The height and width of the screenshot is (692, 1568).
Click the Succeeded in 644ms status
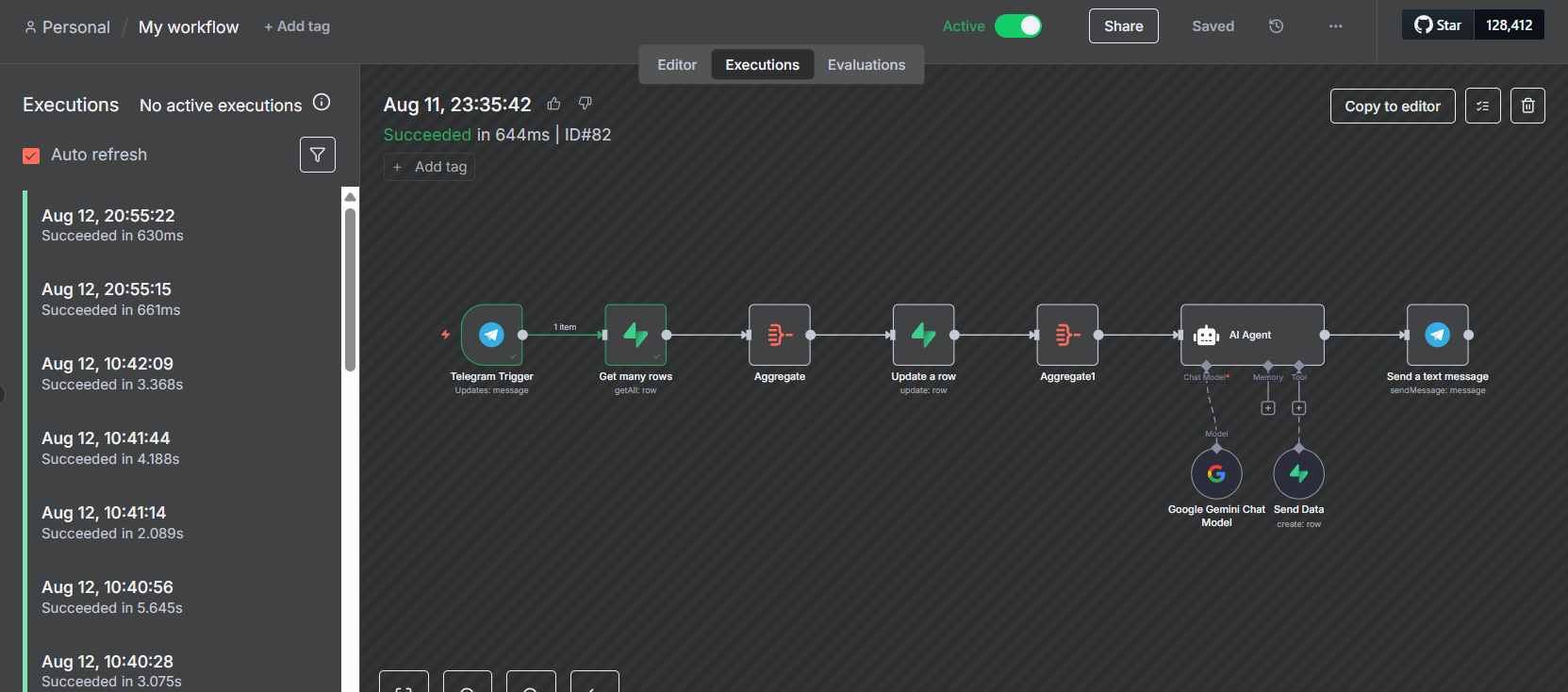[x=466, y=135]
